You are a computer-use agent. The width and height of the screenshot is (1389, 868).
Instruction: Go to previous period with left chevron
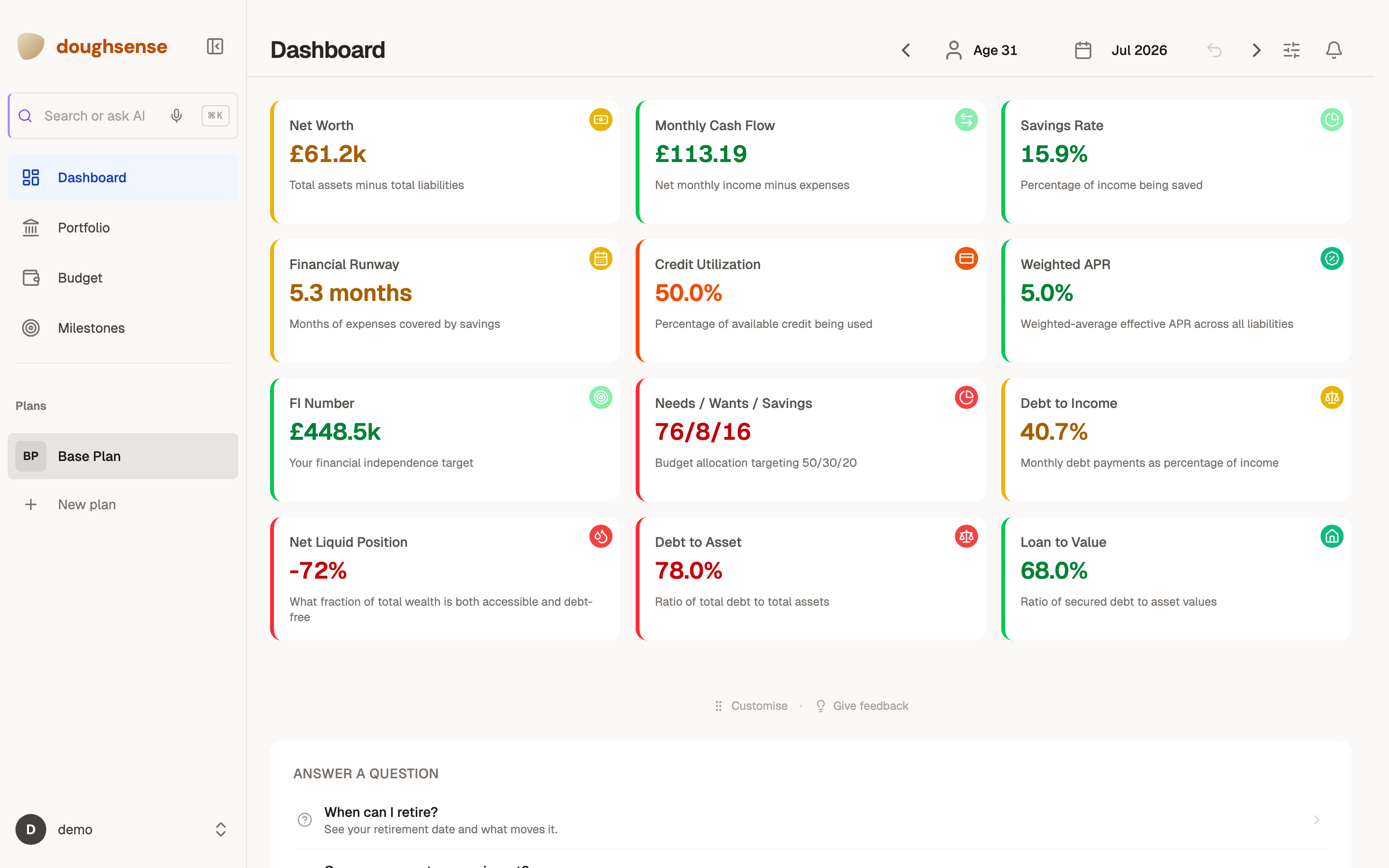pyautogui.click(x=906, y=51)
